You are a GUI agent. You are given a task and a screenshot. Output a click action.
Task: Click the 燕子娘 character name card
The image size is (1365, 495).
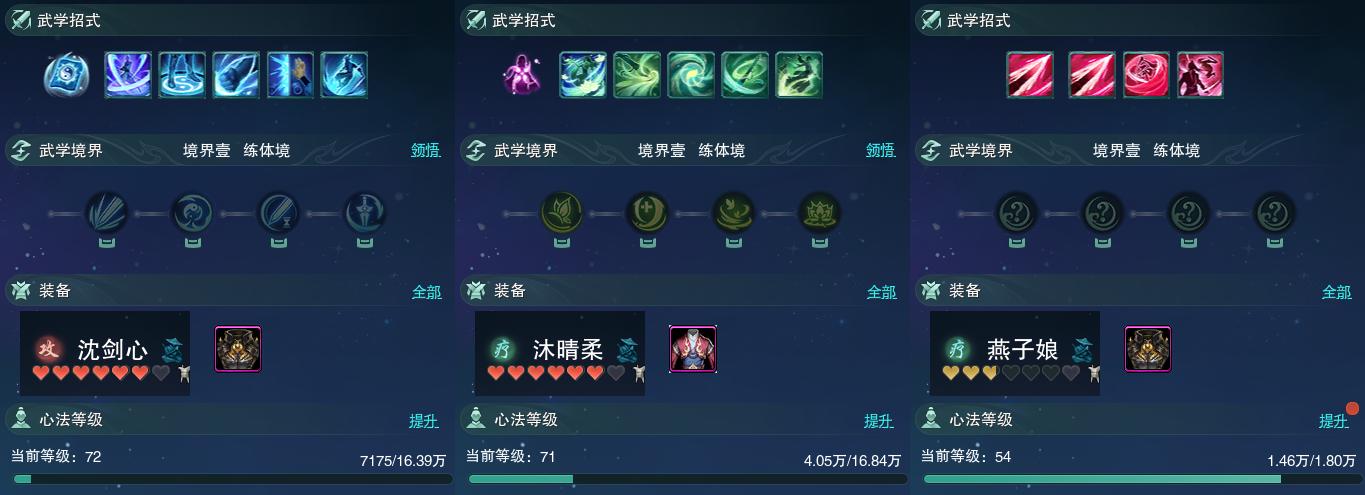[x=1015, y=353]
